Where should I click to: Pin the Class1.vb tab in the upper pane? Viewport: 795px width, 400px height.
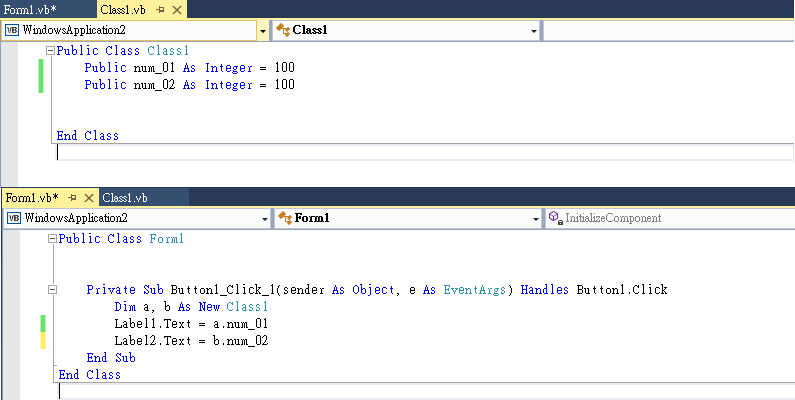pos(159,9)
